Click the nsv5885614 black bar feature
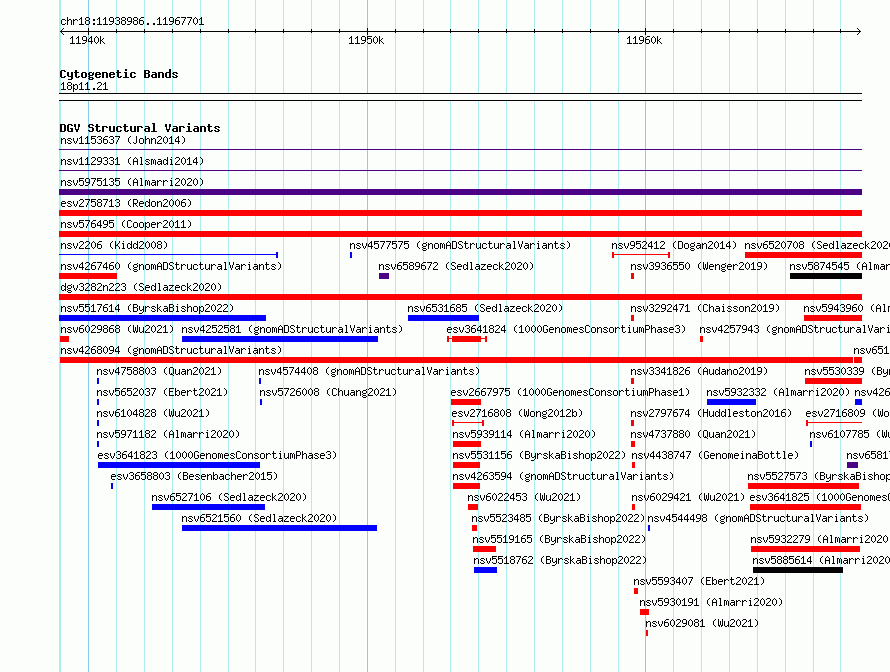 (x=797, y=570)
